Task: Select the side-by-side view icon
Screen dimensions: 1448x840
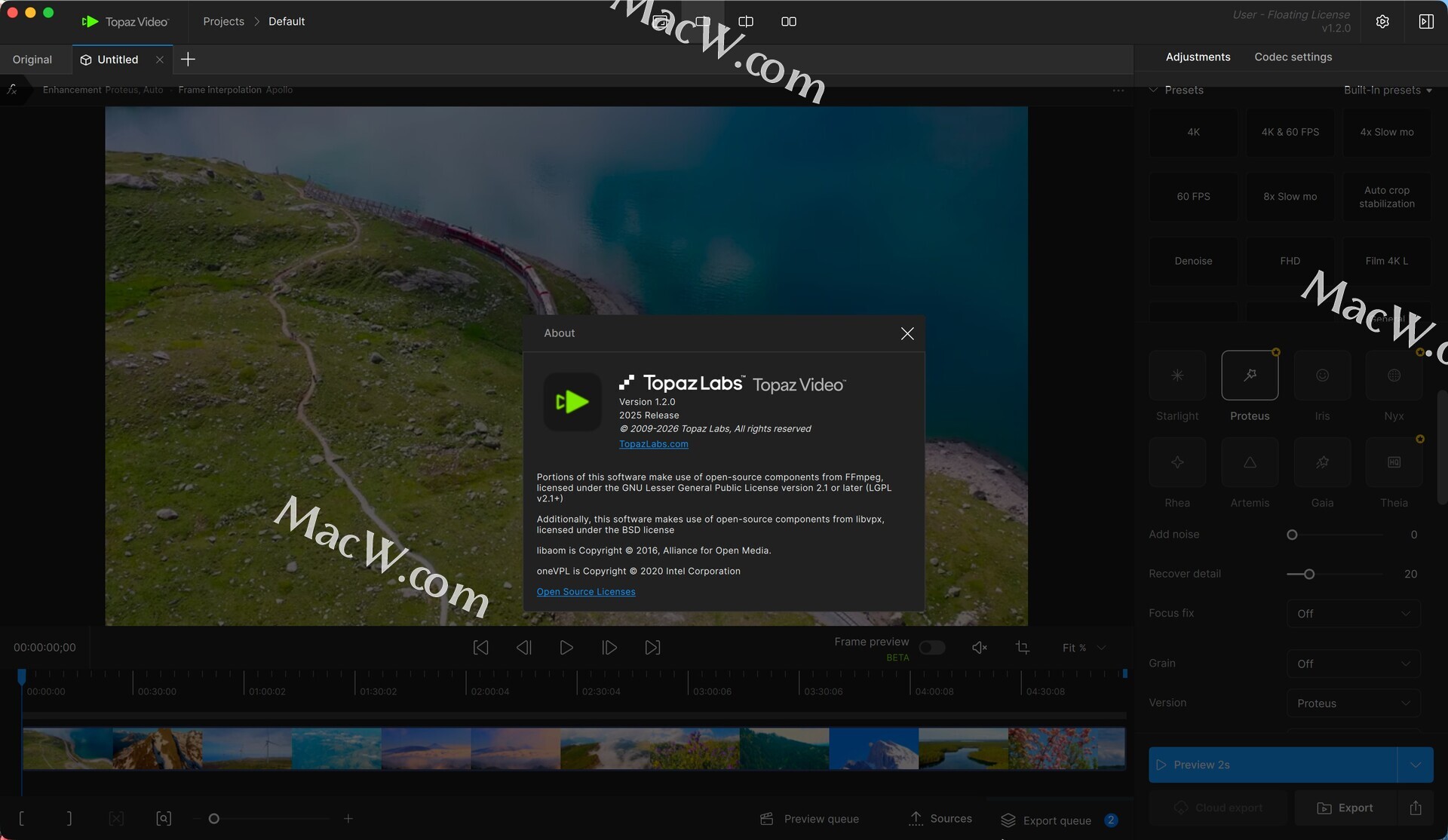Action: (x=789, y=22)
